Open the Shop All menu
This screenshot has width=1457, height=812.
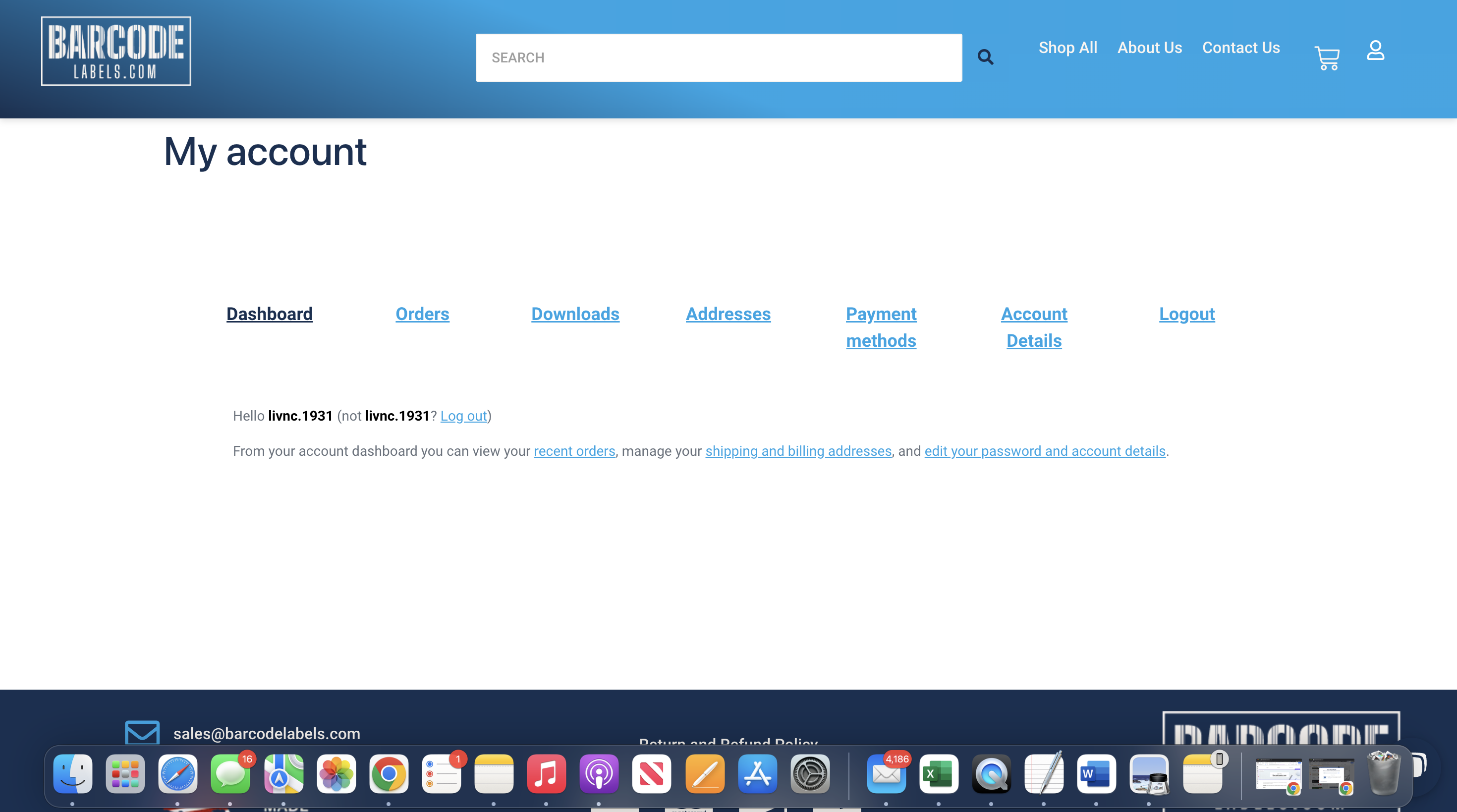(1067, 48)
